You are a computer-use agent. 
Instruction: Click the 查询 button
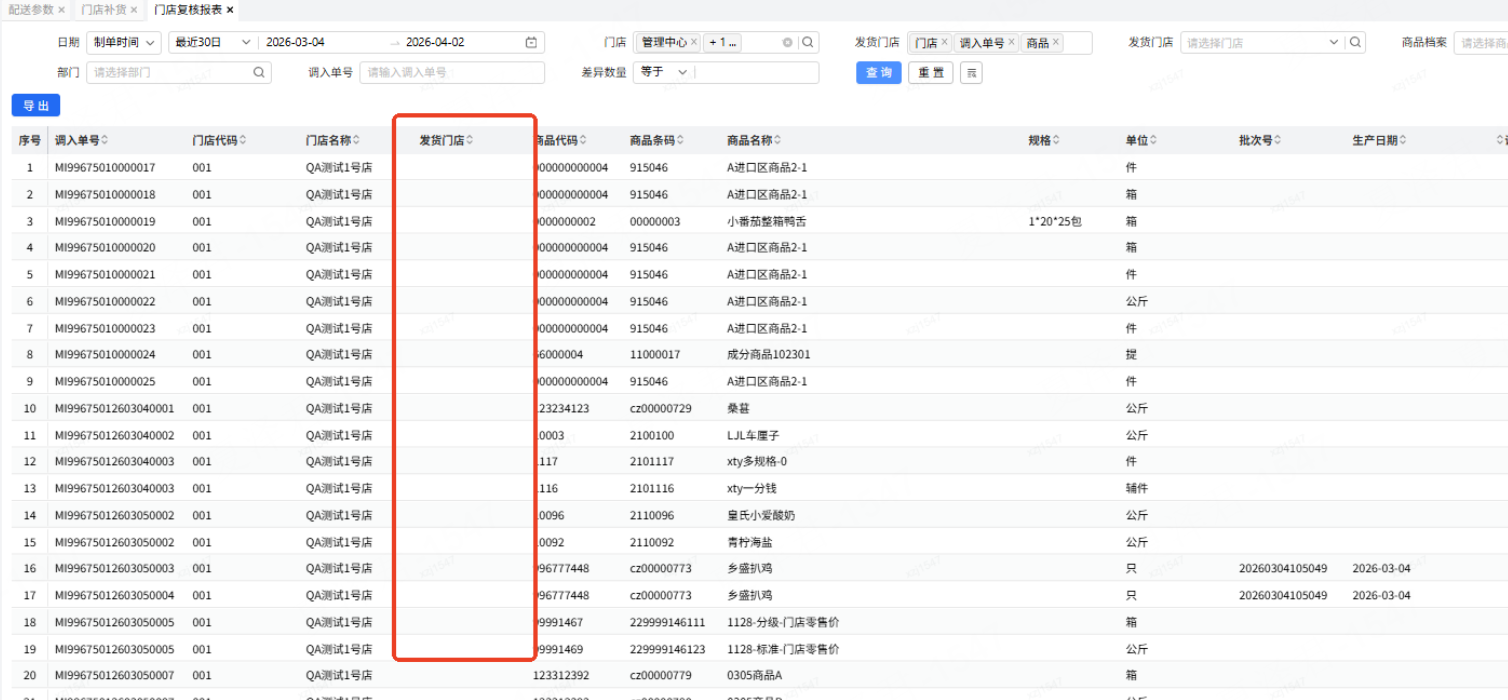878,73
